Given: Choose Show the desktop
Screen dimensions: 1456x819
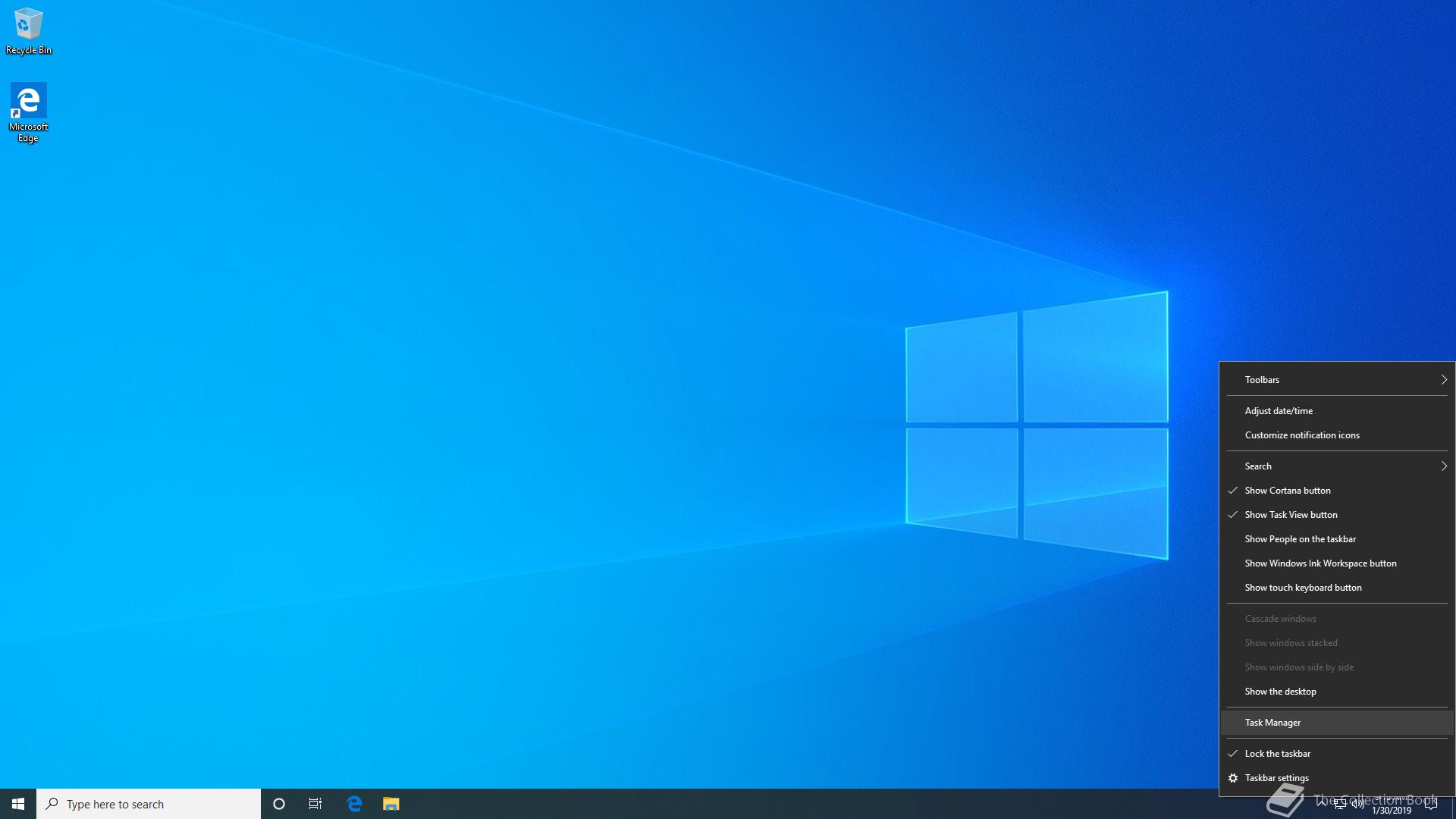Looking at the screenshot, I should (1337, 692).
